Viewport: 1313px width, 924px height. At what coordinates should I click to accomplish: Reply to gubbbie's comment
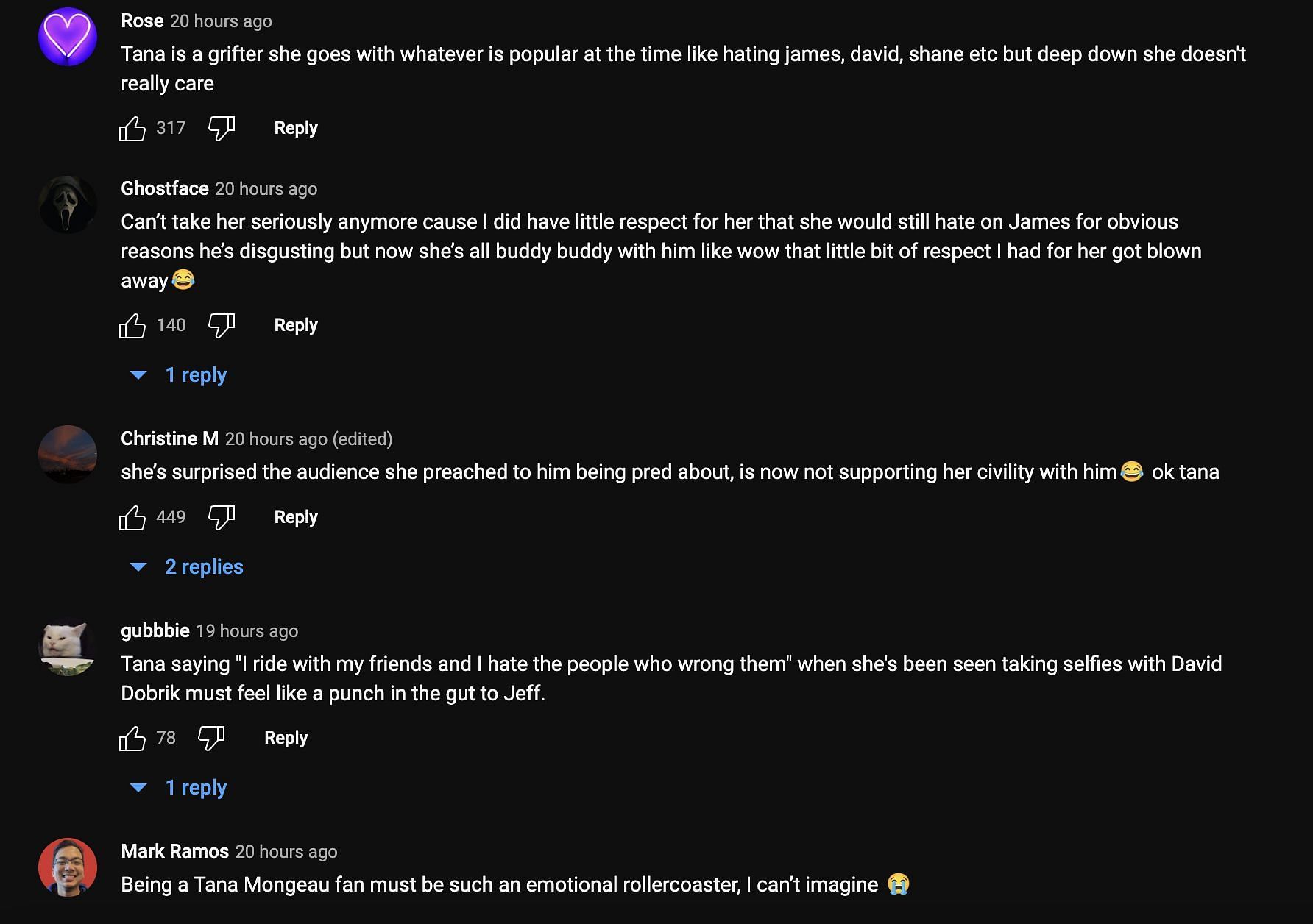(286, 738)
